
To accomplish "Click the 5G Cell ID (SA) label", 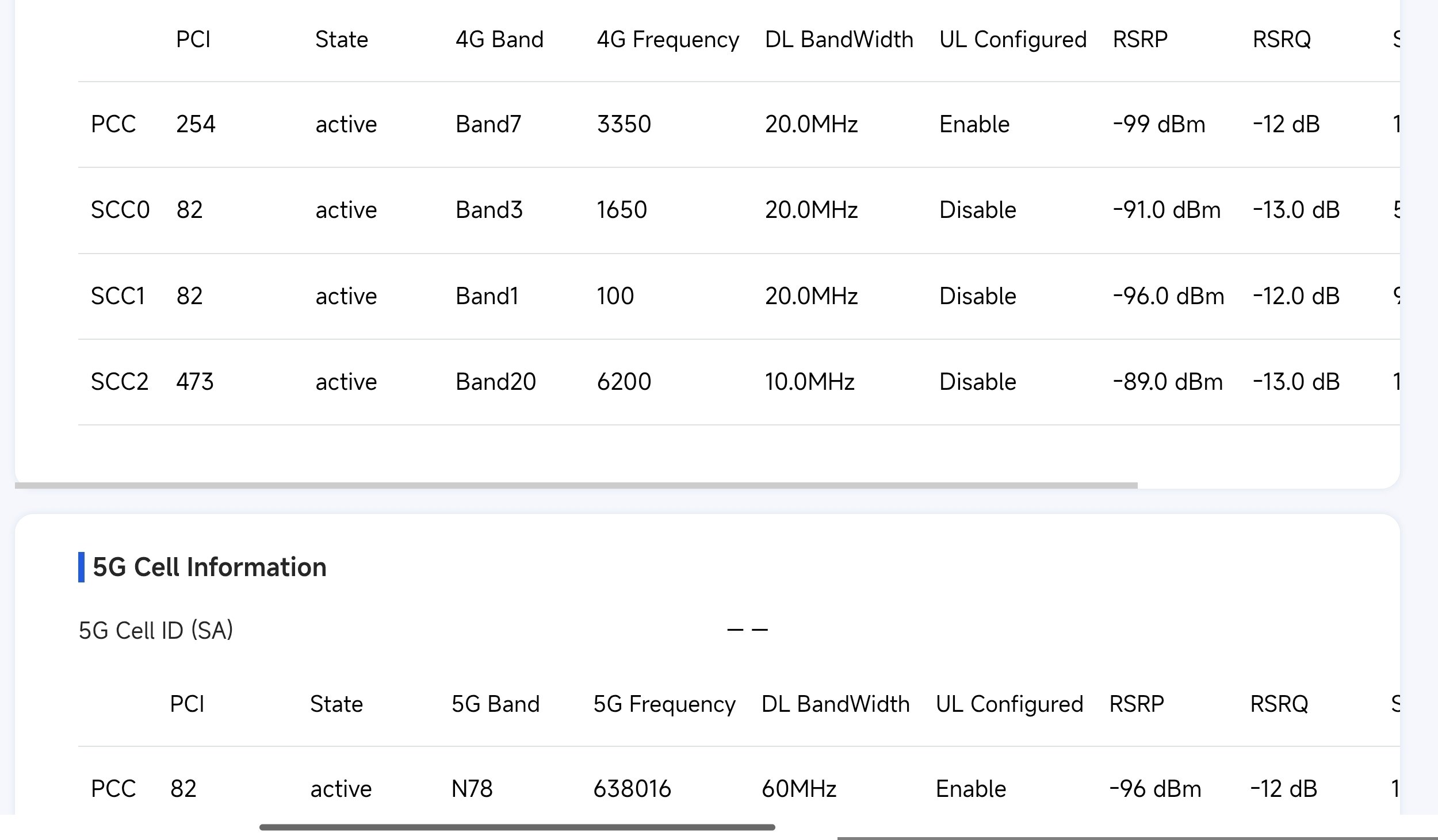I will [155, 631].
